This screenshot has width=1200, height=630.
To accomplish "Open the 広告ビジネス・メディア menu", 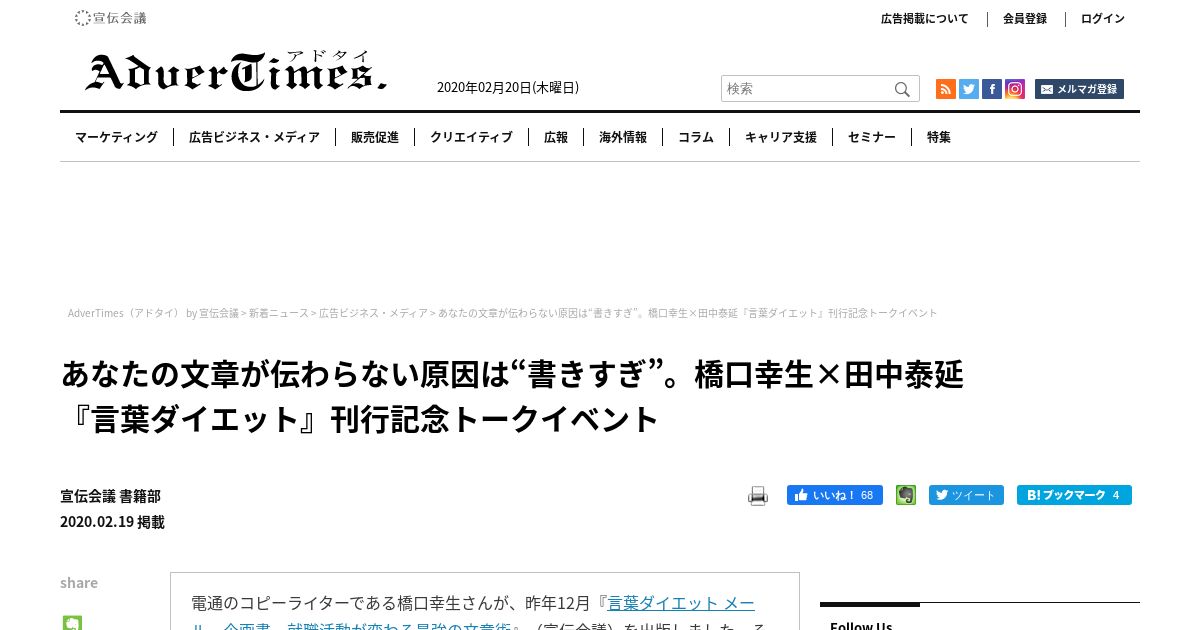I will 254,137.
